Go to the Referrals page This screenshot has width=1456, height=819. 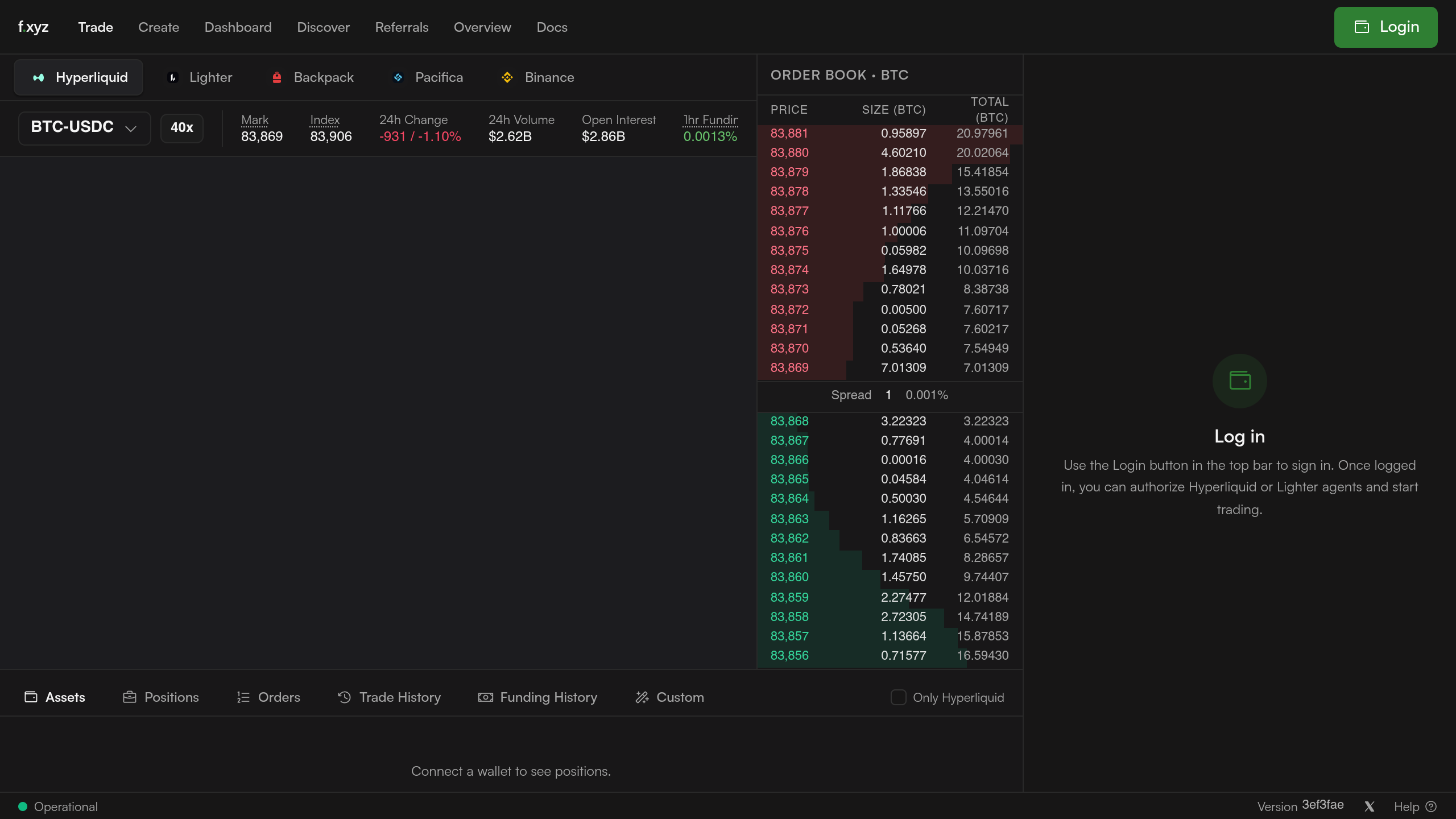click(402, 27)
